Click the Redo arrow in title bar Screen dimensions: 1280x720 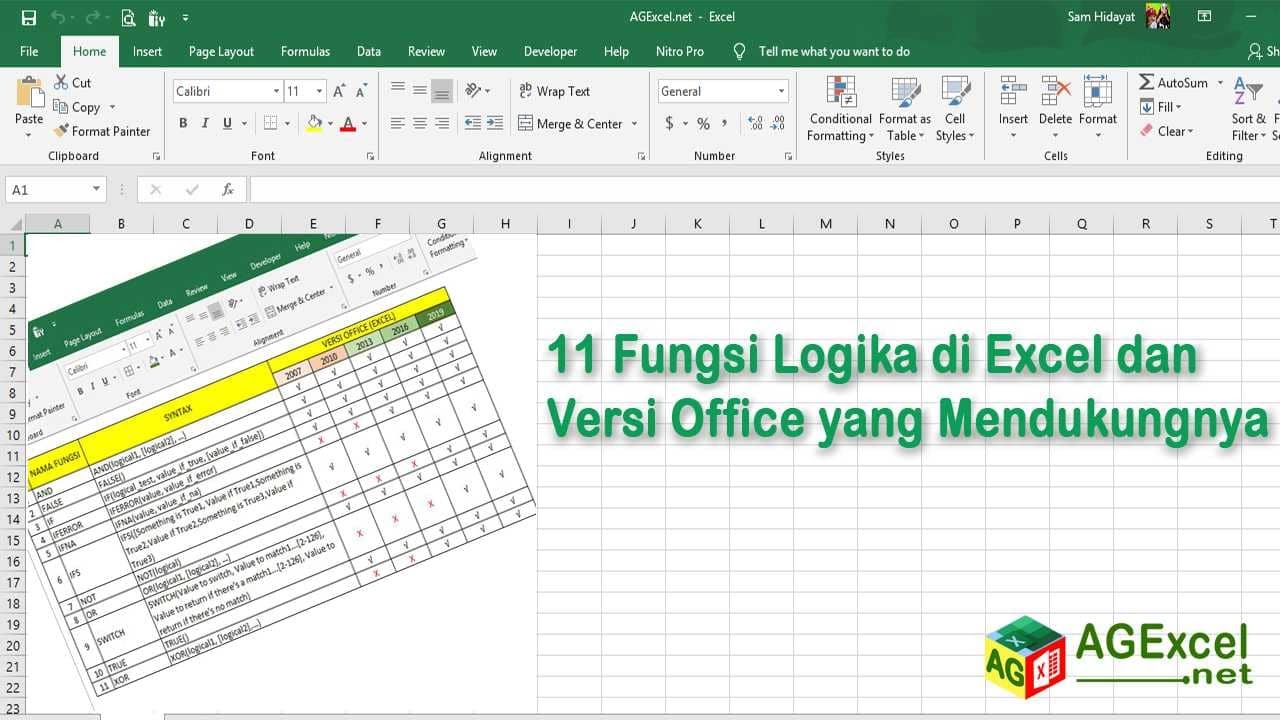[x=90, y=17]
